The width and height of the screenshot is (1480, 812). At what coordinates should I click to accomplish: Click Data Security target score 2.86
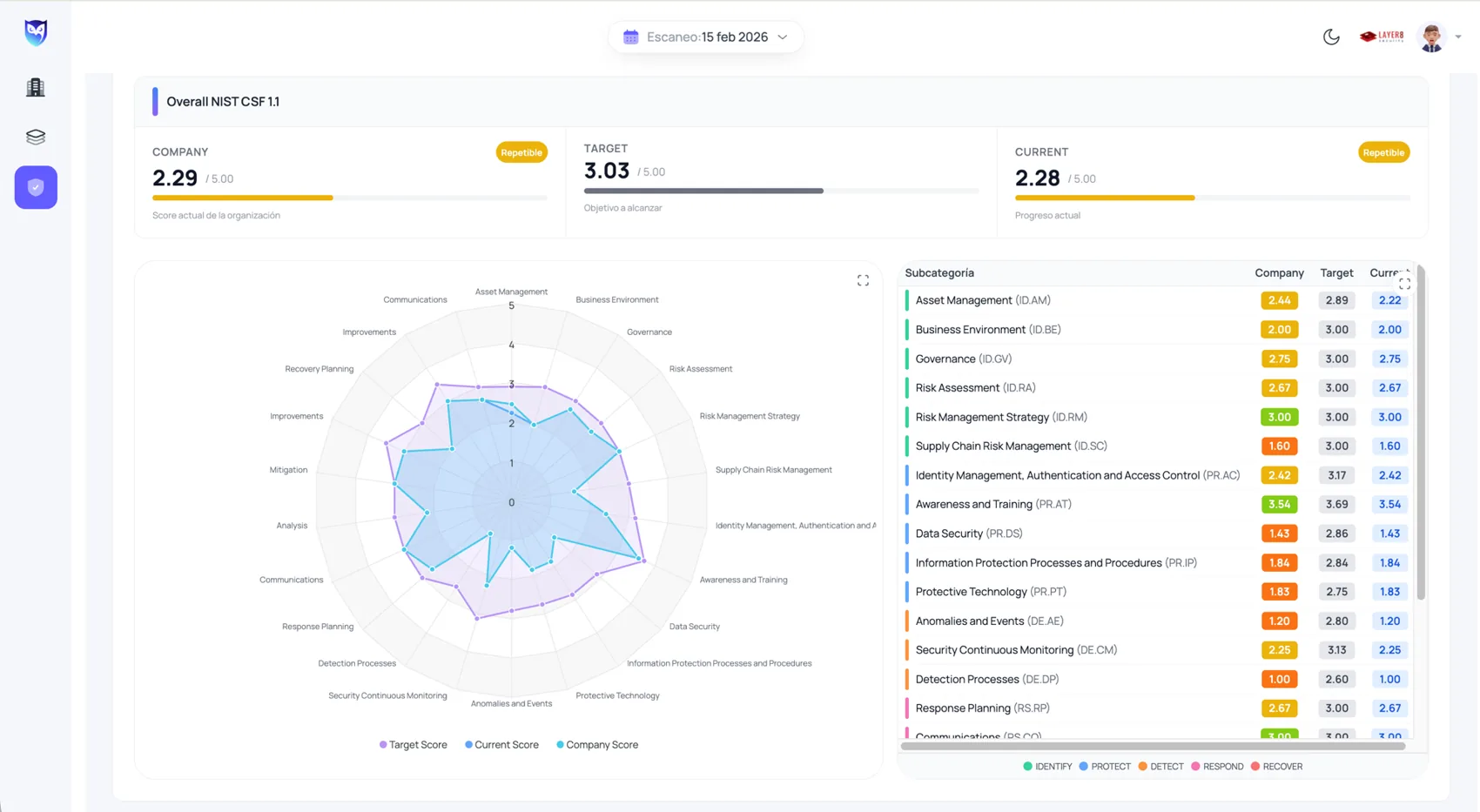(1336, 534)
